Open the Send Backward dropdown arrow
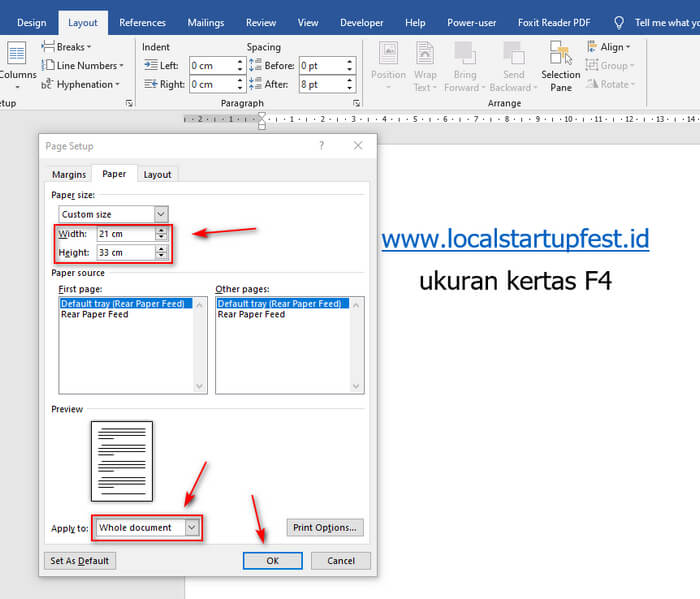The width and height of the screenshot is (700, 599). coord(535,88)
